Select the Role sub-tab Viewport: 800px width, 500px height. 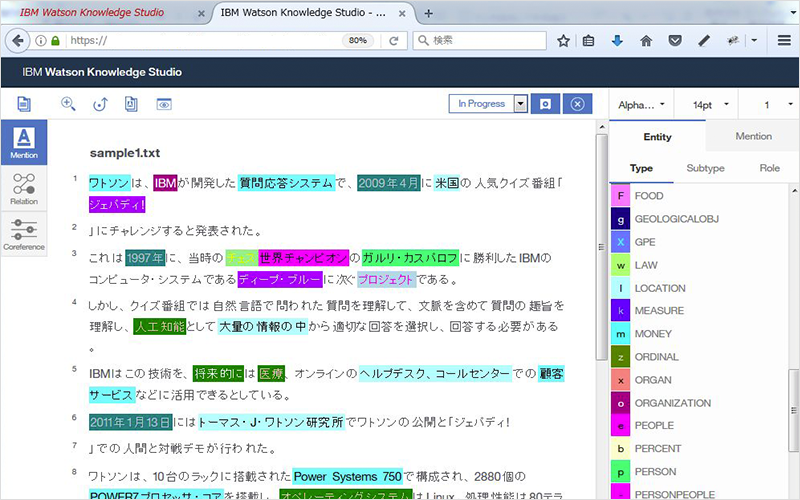point(769,168)
